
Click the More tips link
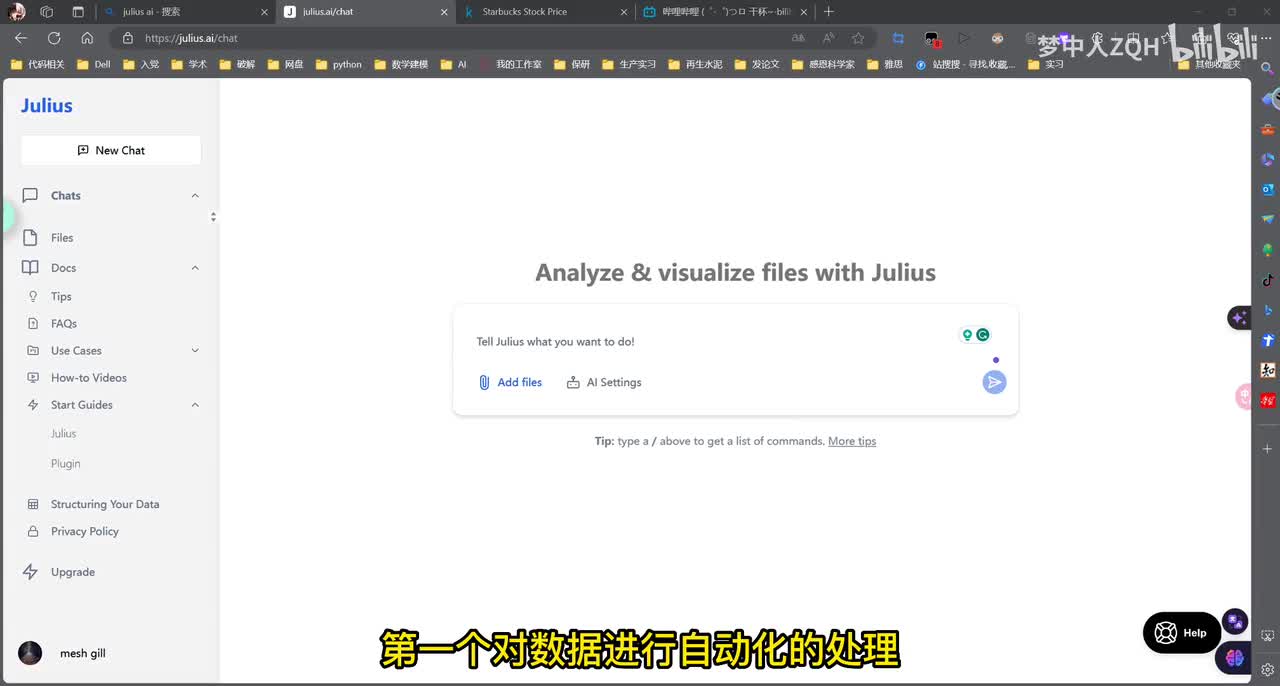coord(852,441)
